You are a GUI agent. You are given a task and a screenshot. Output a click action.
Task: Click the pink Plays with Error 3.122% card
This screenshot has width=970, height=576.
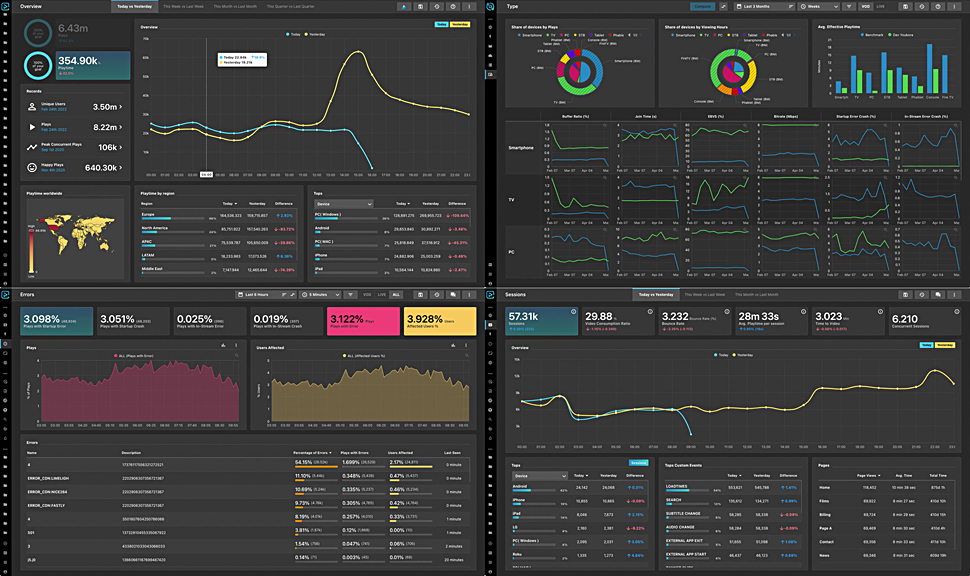pos(363,321)
